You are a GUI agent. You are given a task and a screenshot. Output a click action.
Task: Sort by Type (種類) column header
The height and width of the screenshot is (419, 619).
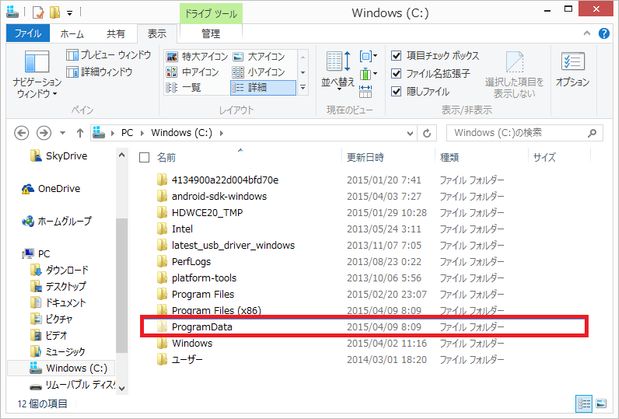pyautogui.click(x=450, y=158)
